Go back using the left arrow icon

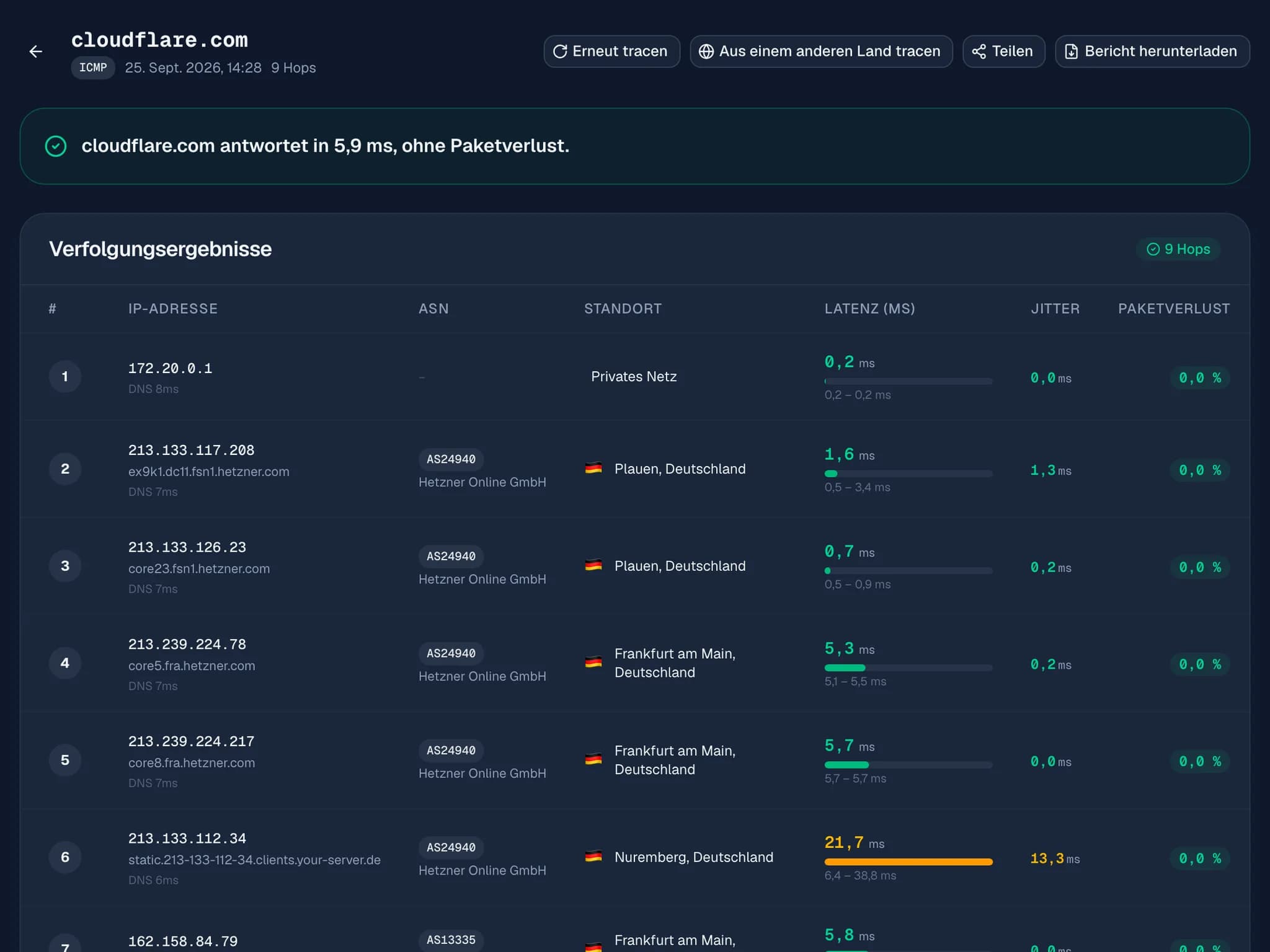click(36, 51)
